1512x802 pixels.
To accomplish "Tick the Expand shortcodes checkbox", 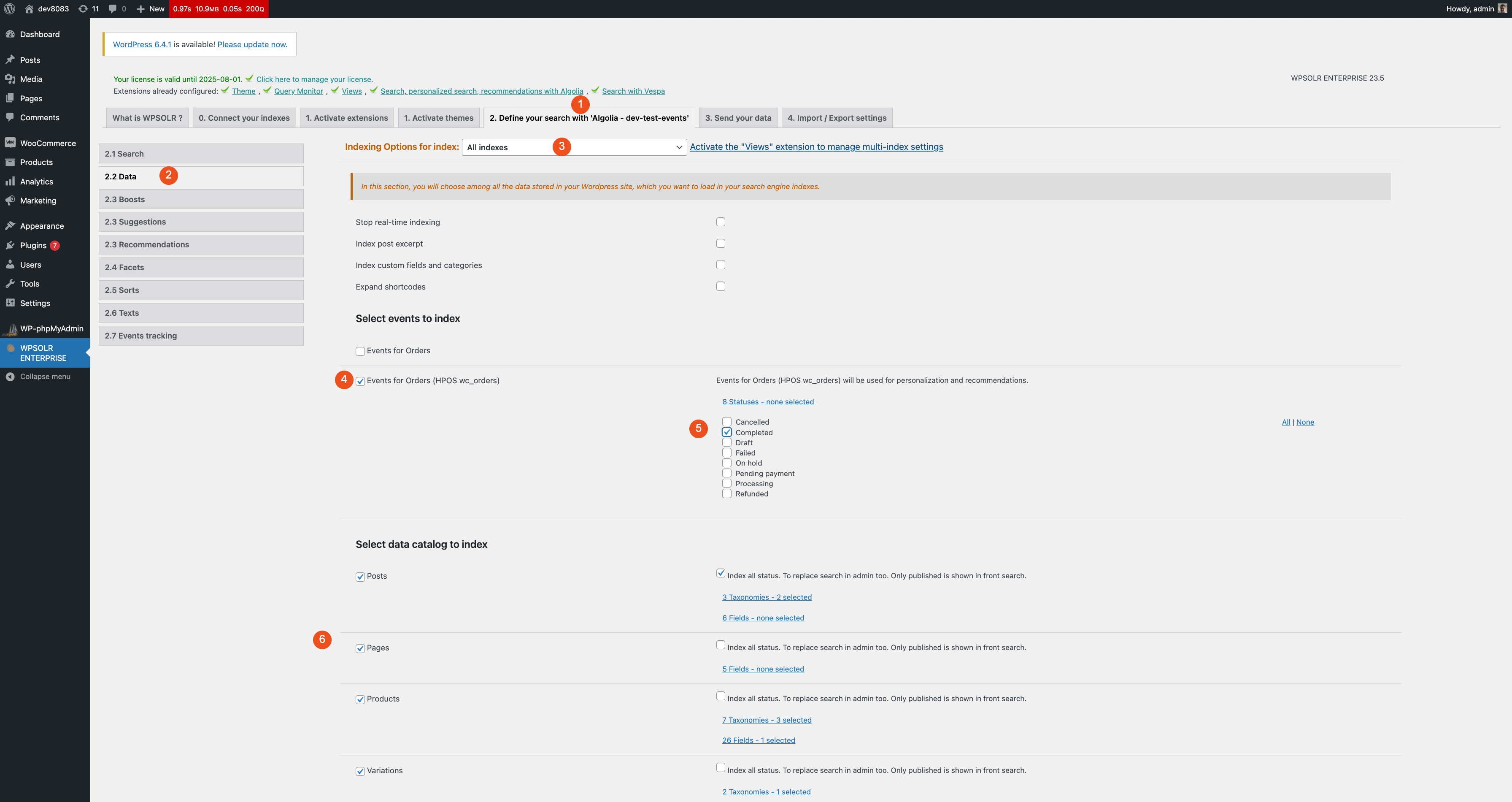I will coord(721,286).
